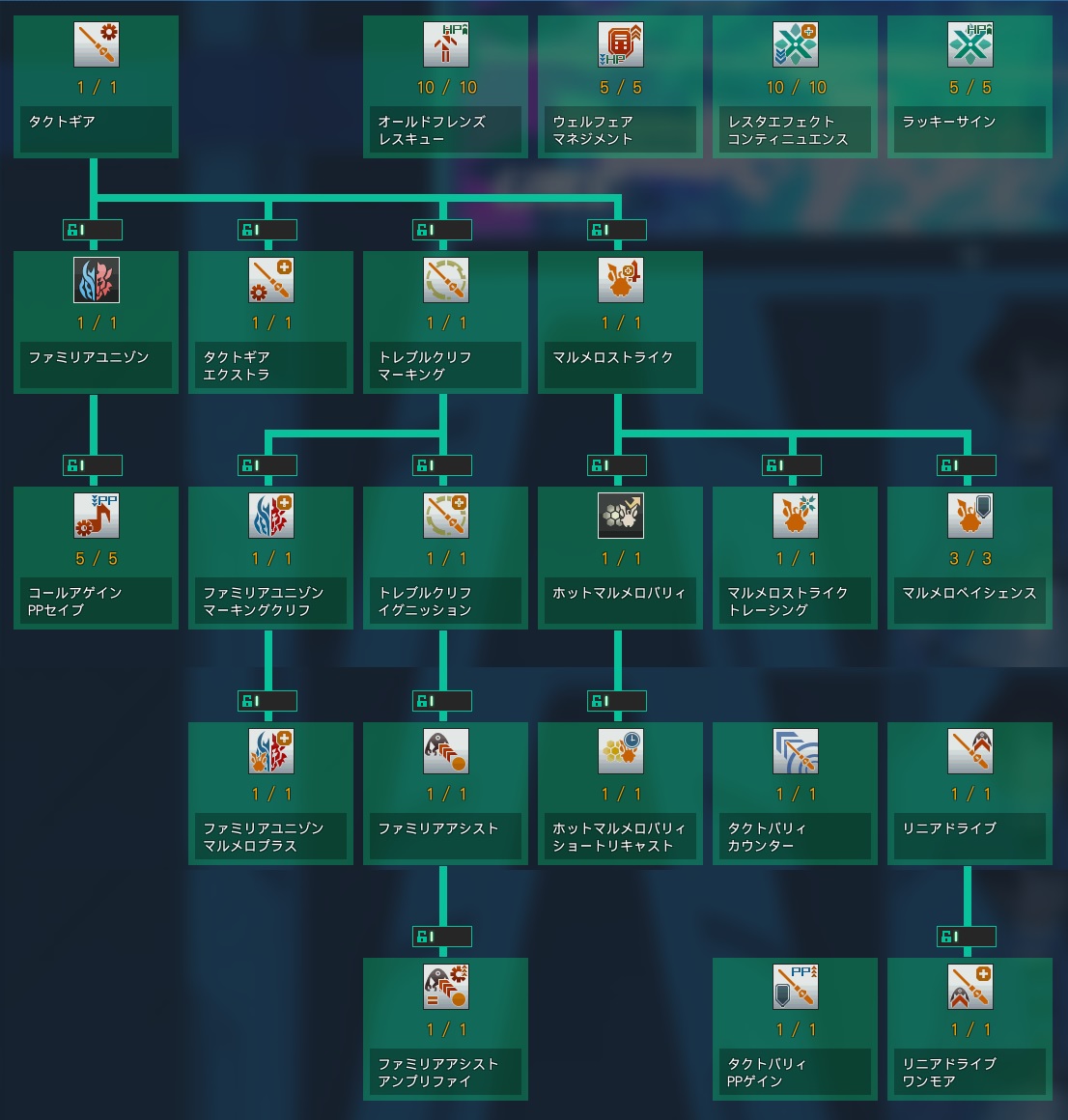This screenshot has width=1068, height=1120.
Task: Click the ファミリアユニゾン skill icon
Action: 96,280
